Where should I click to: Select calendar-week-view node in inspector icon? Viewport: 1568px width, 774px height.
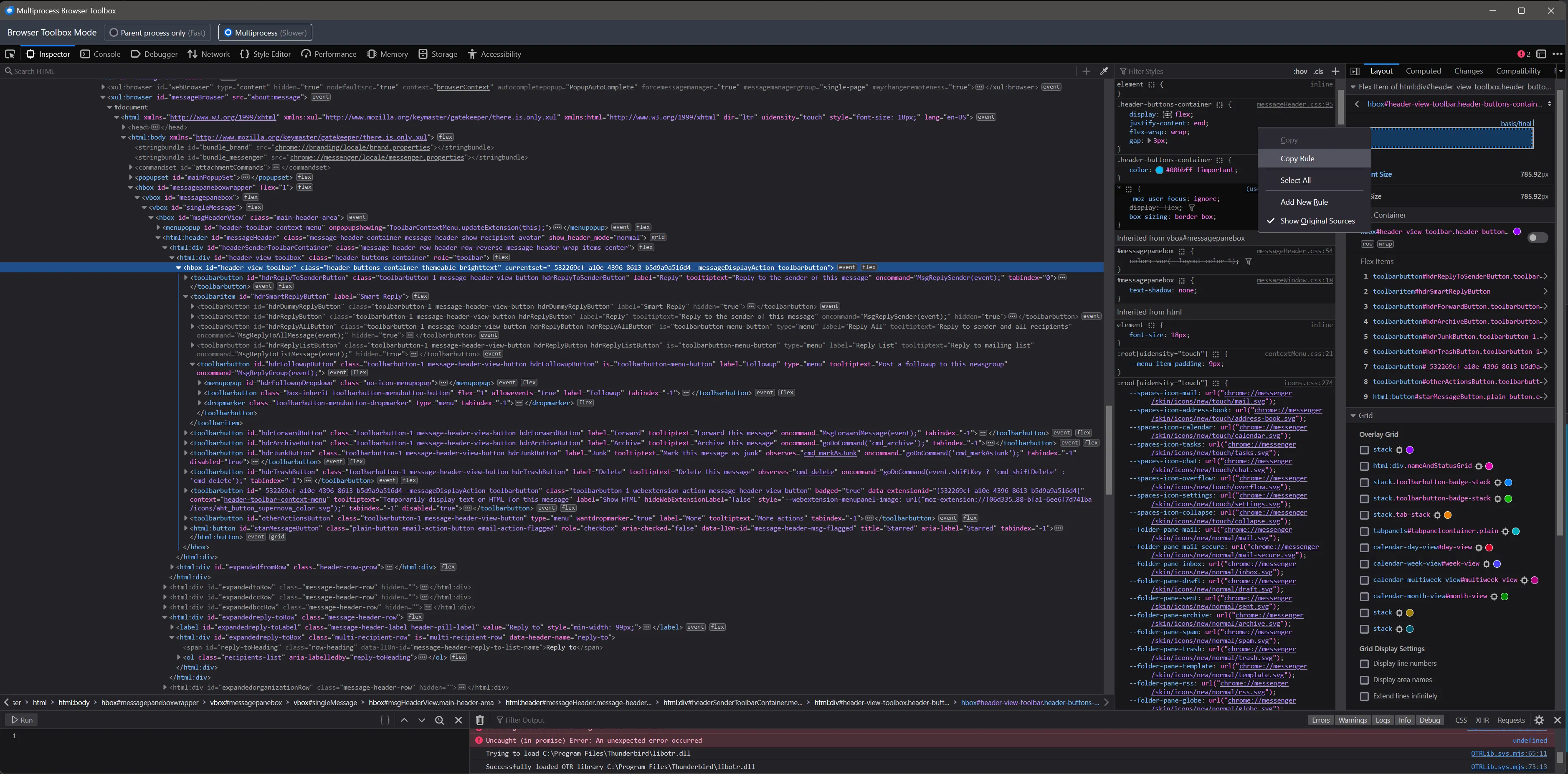click(x=1487, y=564)
